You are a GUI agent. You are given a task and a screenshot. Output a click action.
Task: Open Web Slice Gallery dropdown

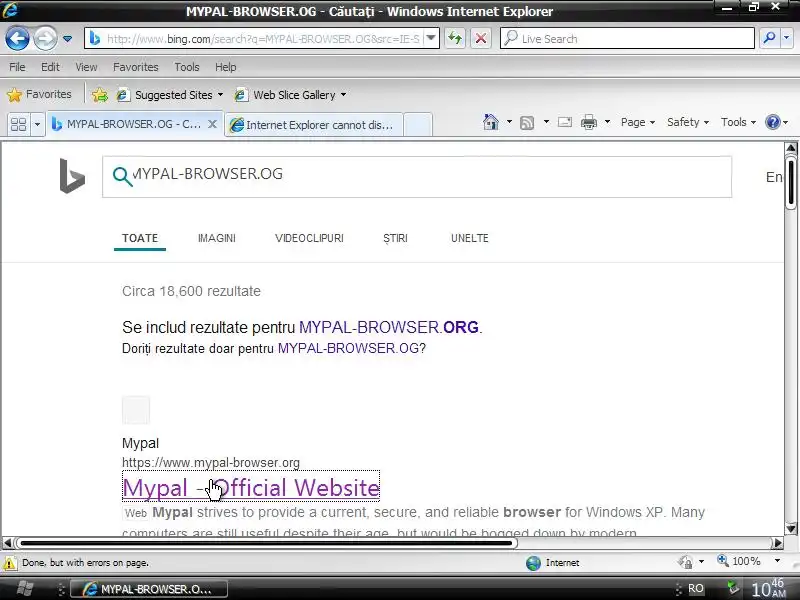click(x=291, y=95)
